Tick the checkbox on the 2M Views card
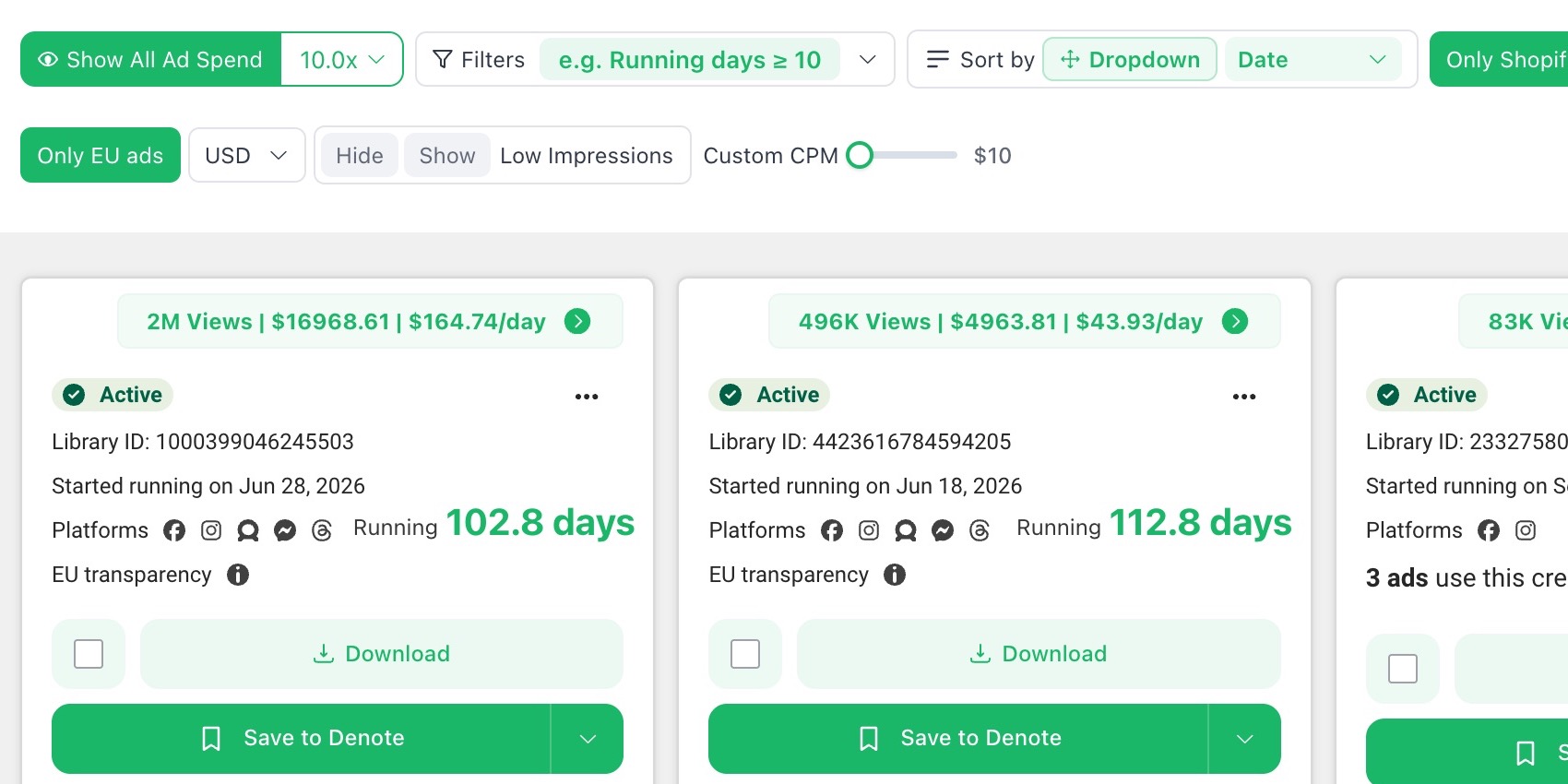1568x784 pixels. click(89, 654)
